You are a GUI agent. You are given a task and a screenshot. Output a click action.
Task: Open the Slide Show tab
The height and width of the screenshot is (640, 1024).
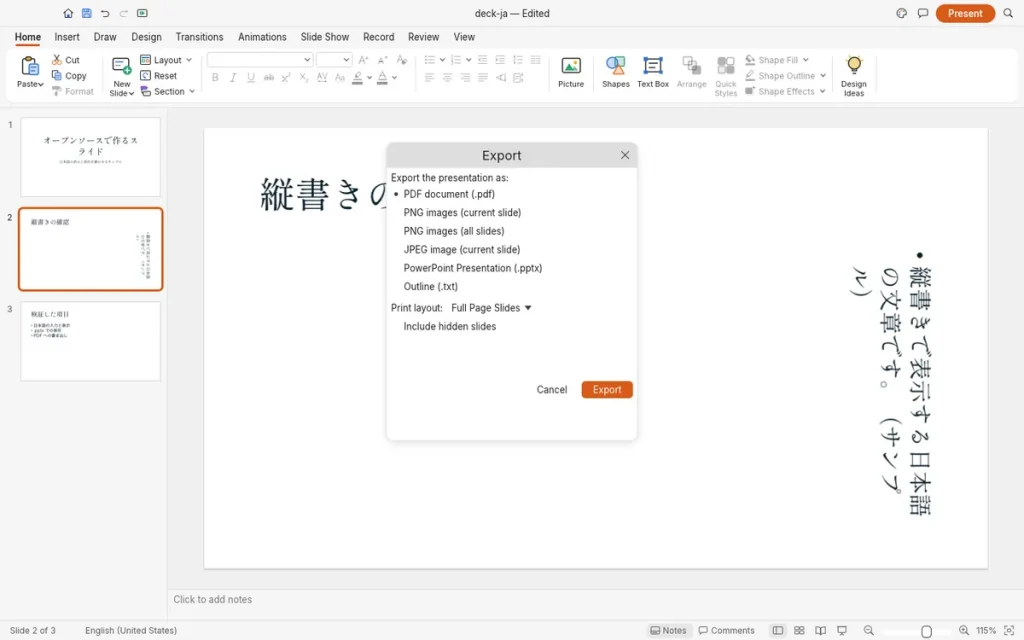[x=325, y=37]
